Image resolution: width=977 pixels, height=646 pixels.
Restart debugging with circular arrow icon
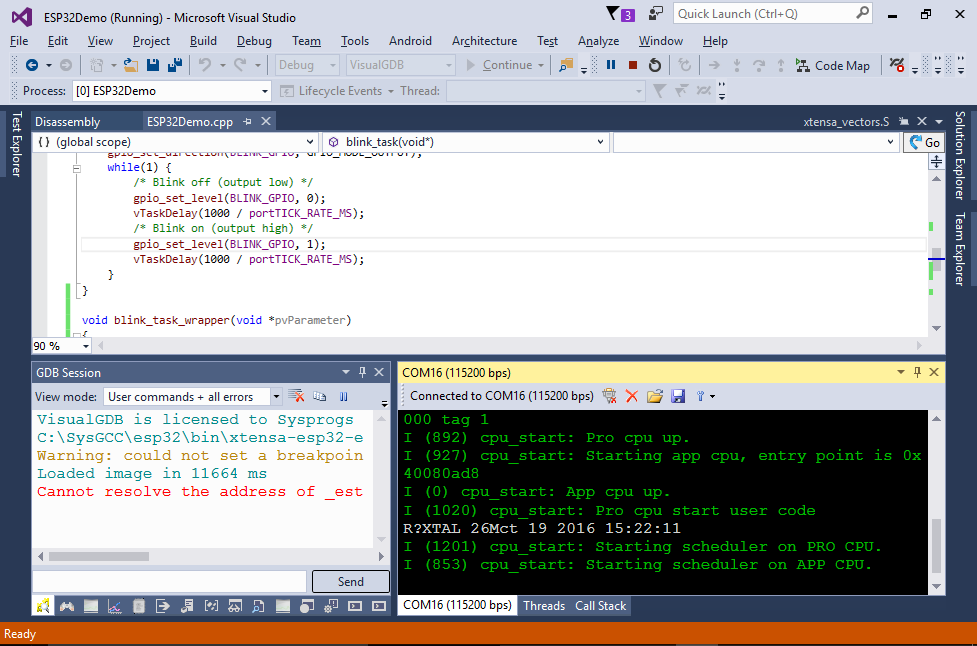(655, 65)
